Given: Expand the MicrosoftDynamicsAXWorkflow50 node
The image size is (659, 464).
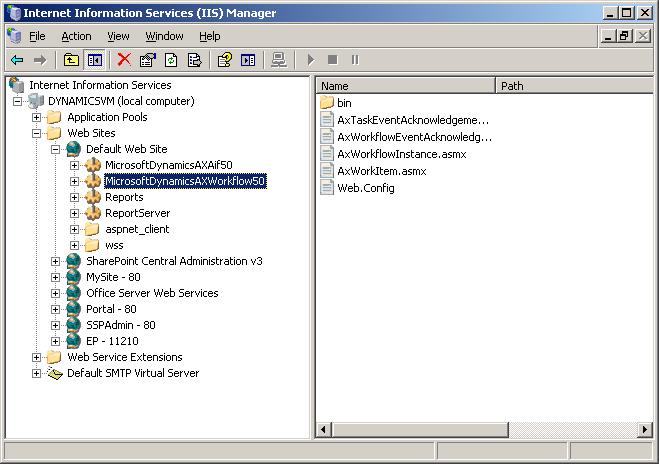Looking at the screenshot, I should pyautogui.click(x=74, y=181).
